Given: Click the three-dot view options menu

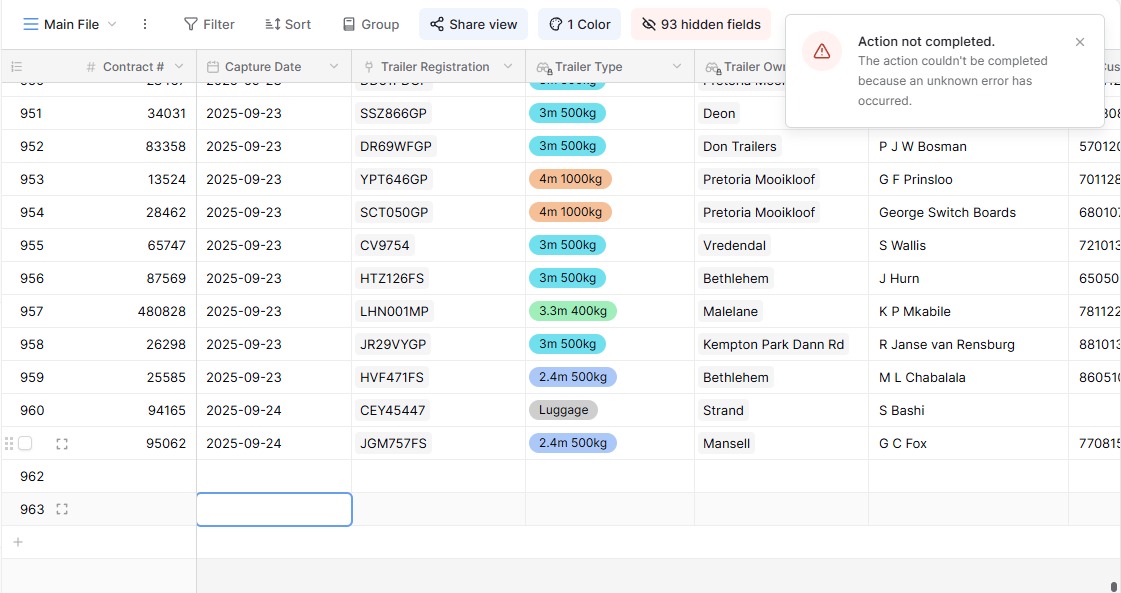Looking at the screenshot, I should pyautogui.click(x=145, y=24).
